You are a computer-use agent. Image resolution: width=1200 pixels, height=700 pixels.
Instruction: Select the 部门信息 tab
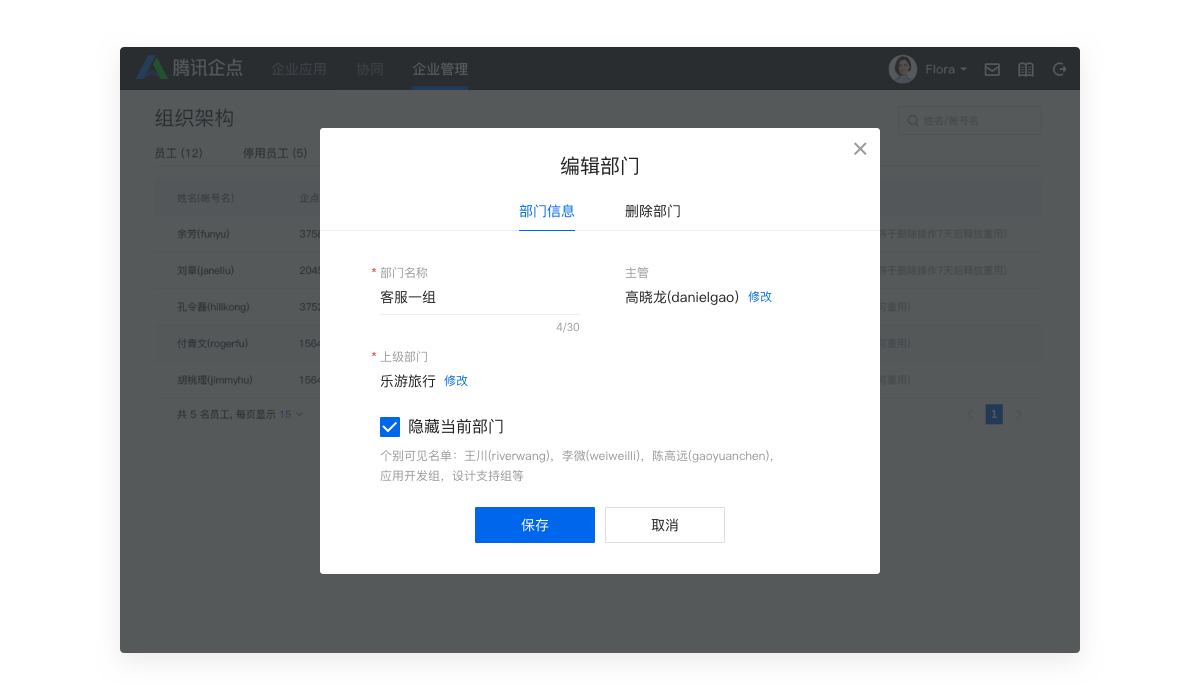pos(546,211)
